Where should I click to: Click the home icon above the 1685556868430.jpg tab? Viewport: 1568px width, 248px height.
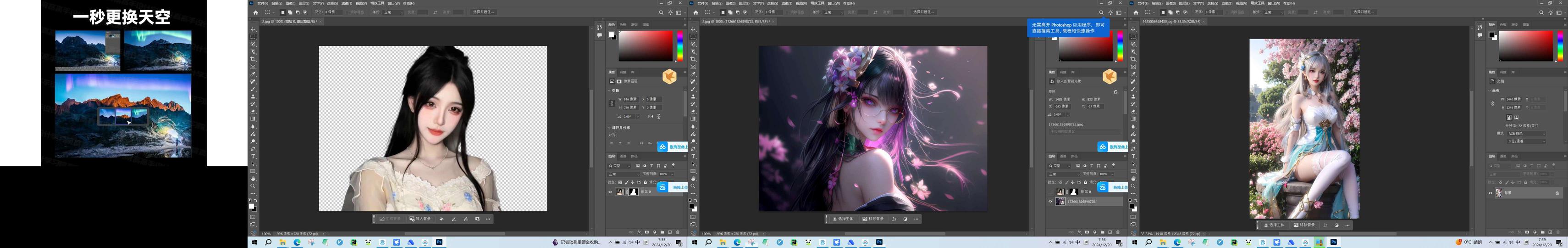pos(1136,12)
